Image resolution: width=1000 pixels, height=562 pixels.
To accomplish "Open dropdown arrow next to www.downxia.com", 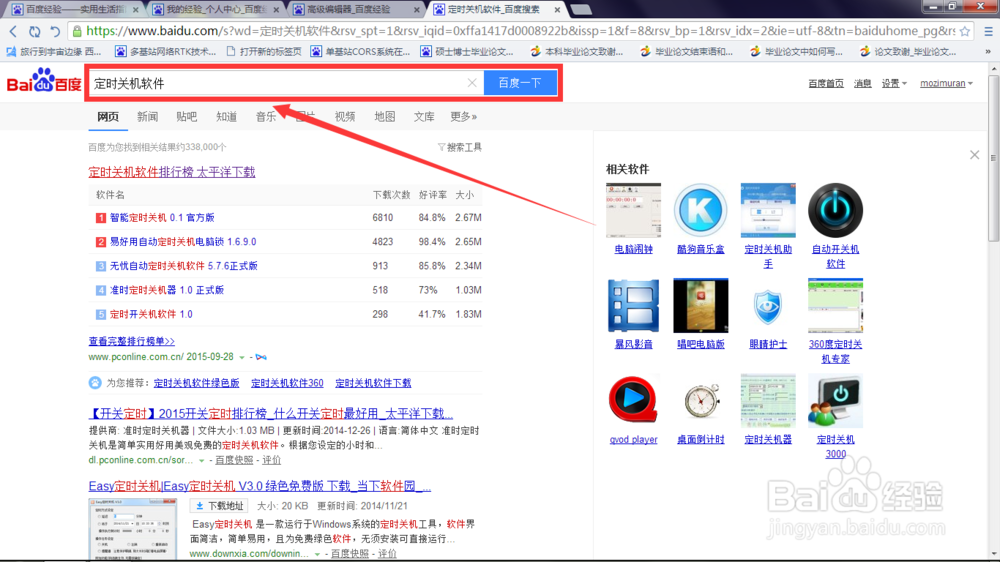I will [x=317, y=554].
